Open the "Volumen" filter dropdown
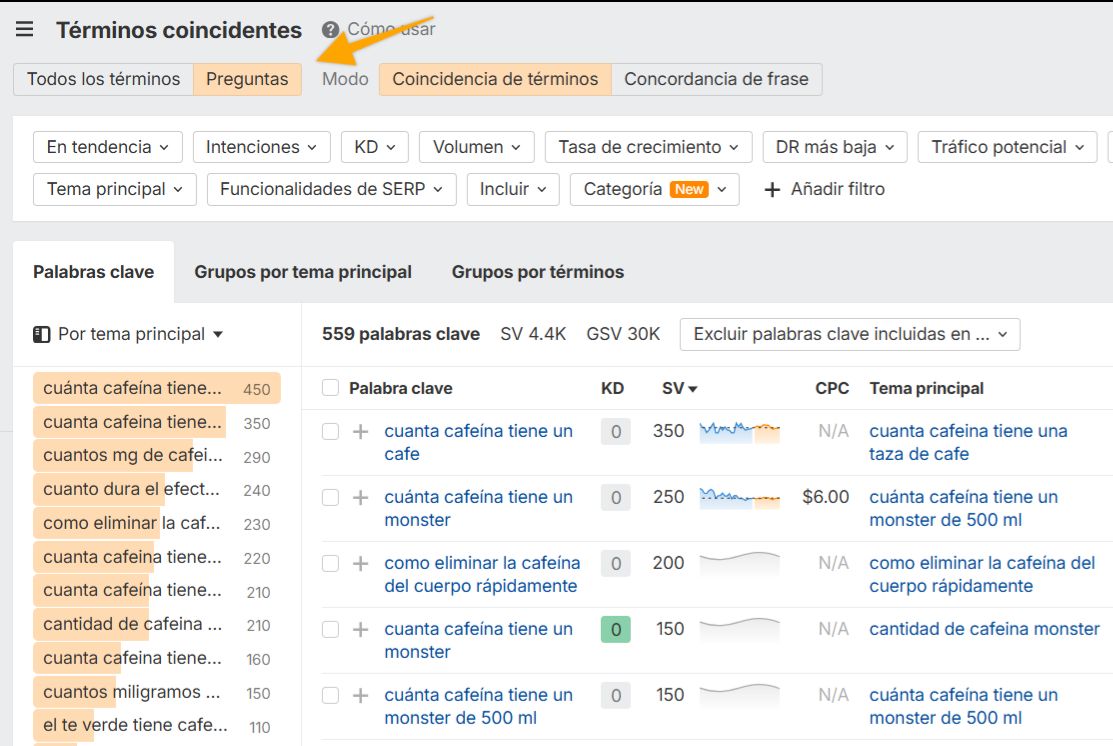Viewport: 1113px width, 746px height. point(476,146)
